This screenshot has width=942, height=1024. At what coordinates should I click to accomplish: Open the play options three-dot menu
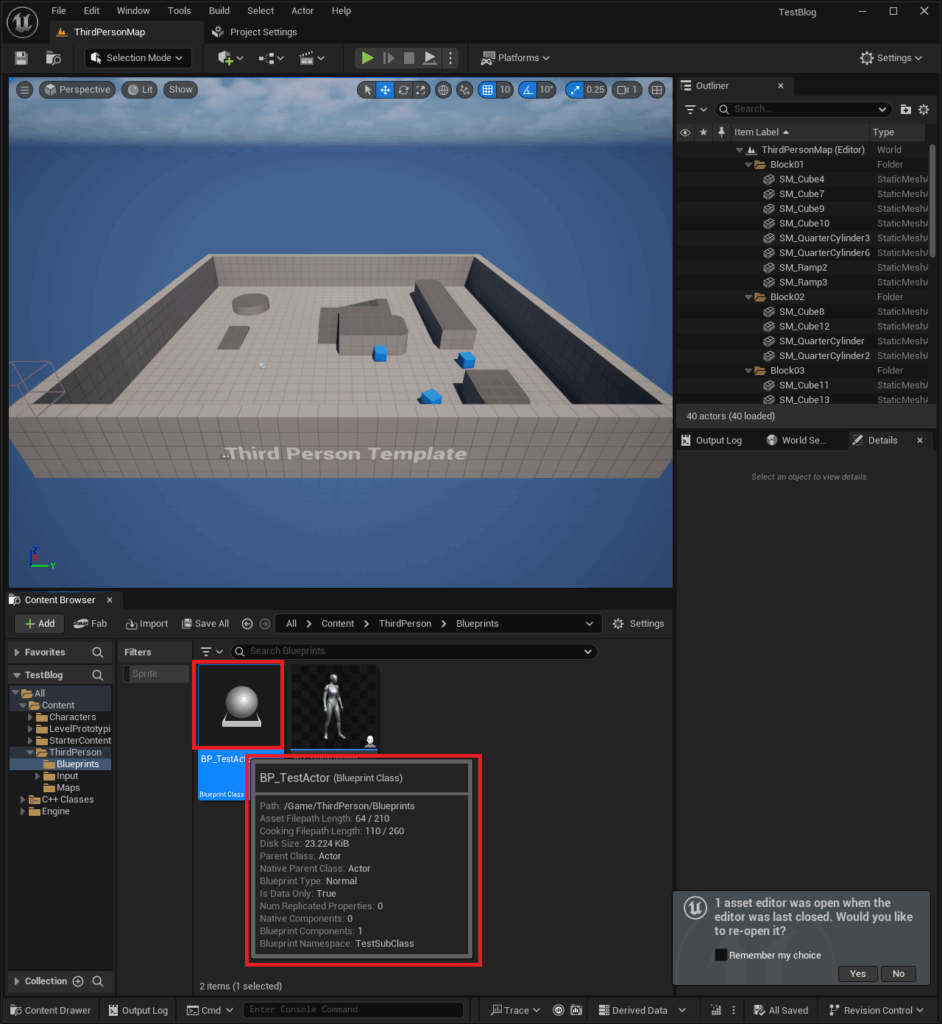click(x=450, y=58)
